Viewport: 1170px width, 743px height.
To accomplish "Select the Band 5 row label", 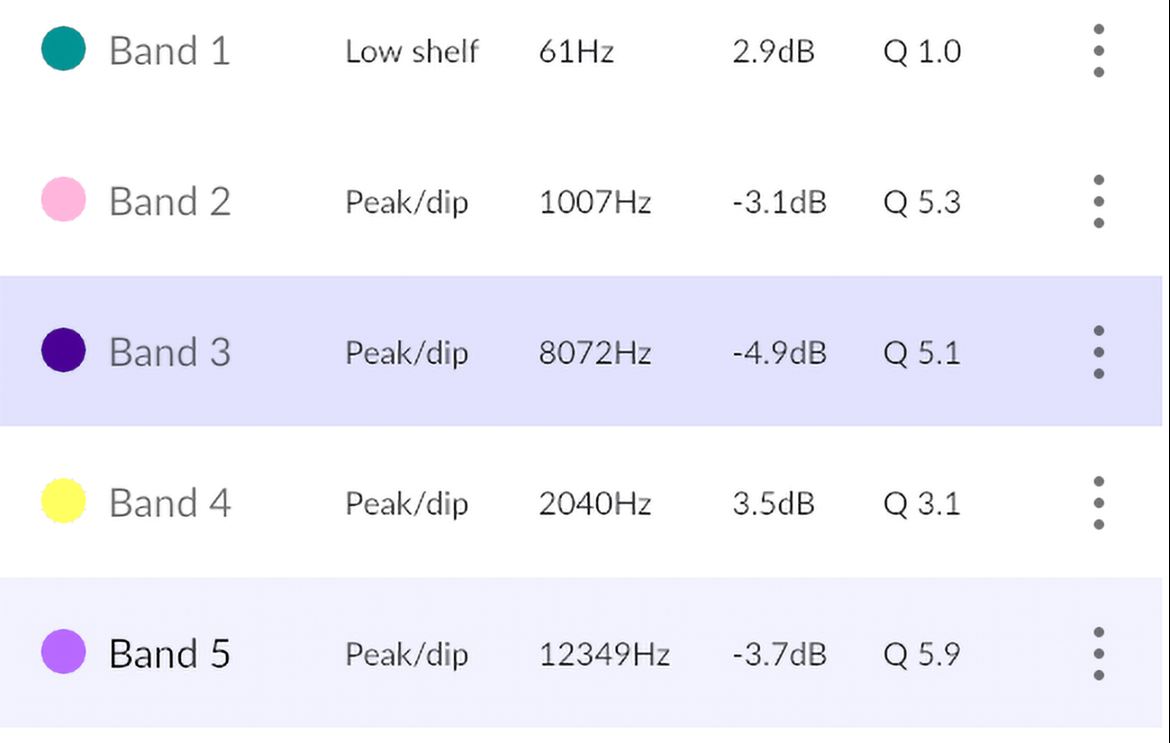I will pyautogui.click(x=169, y=653).
